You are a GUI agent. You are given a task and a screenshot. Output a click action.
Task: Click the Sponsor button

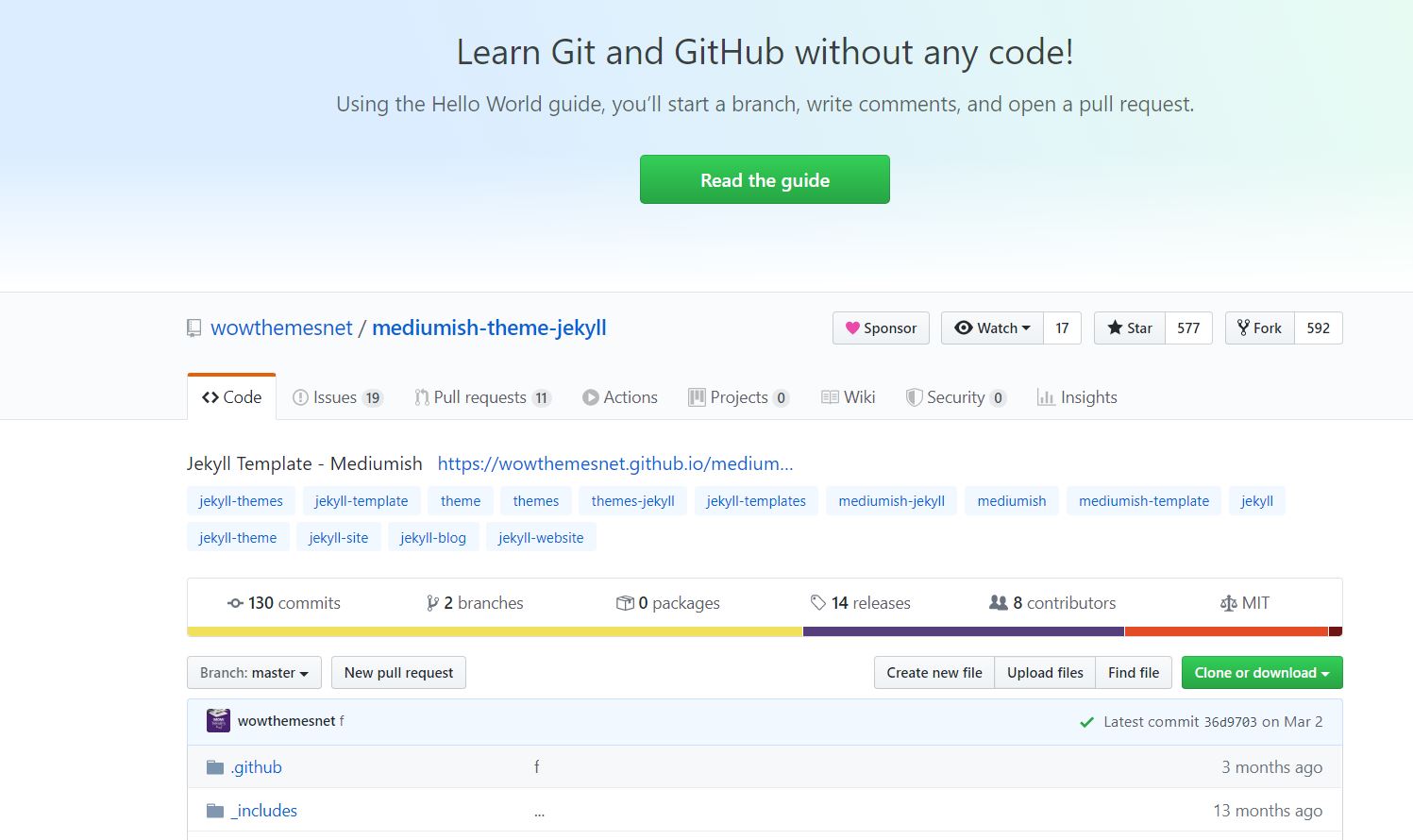coord(881,328)
